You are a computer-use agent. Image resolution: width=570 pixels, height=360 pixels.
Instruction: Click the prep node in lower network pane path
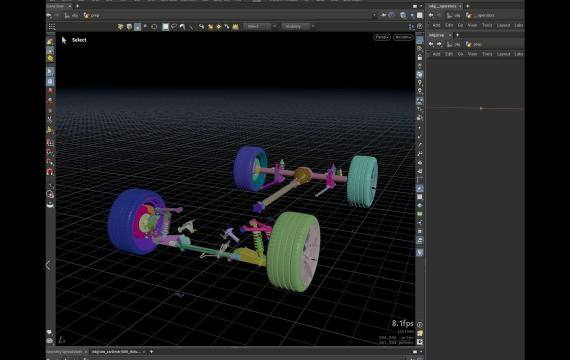(474, 44)
